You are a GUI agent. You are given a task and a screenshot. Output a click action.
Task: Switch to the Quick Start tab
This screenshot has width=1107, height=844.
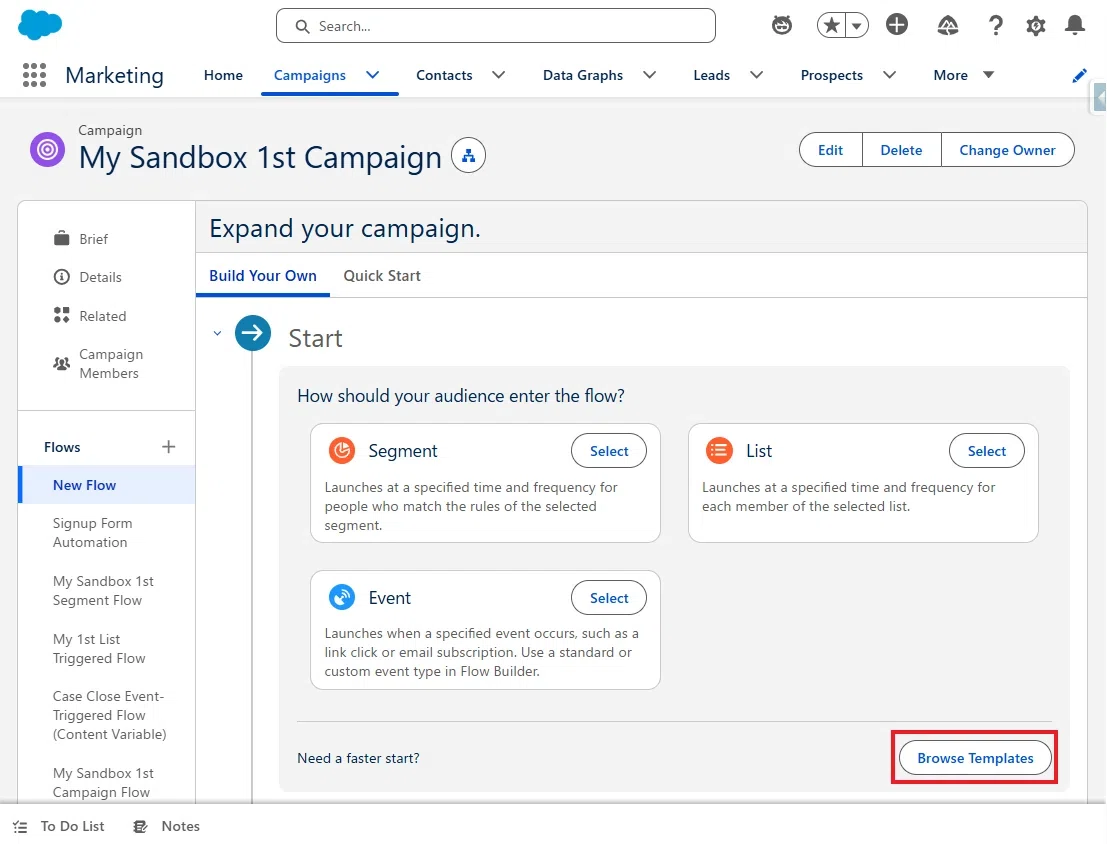click(x=382, y=275)
